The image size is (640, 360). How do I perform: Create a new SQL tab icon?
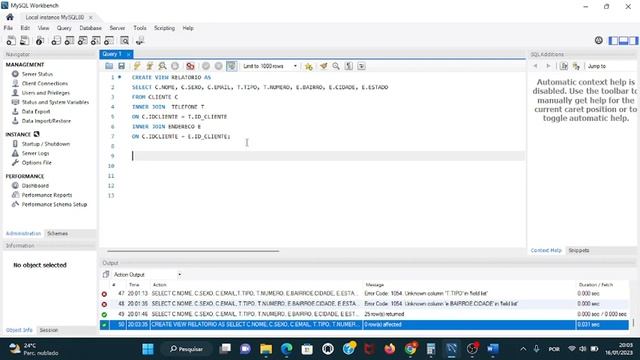11,40
